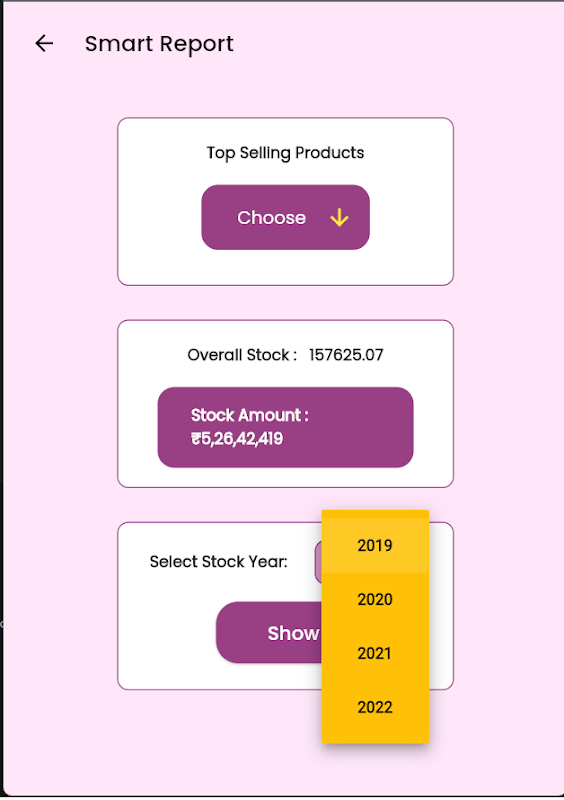Click the Stock Amount purple button
This screenshot has width=564, height=800.
[x=285, y=427]
